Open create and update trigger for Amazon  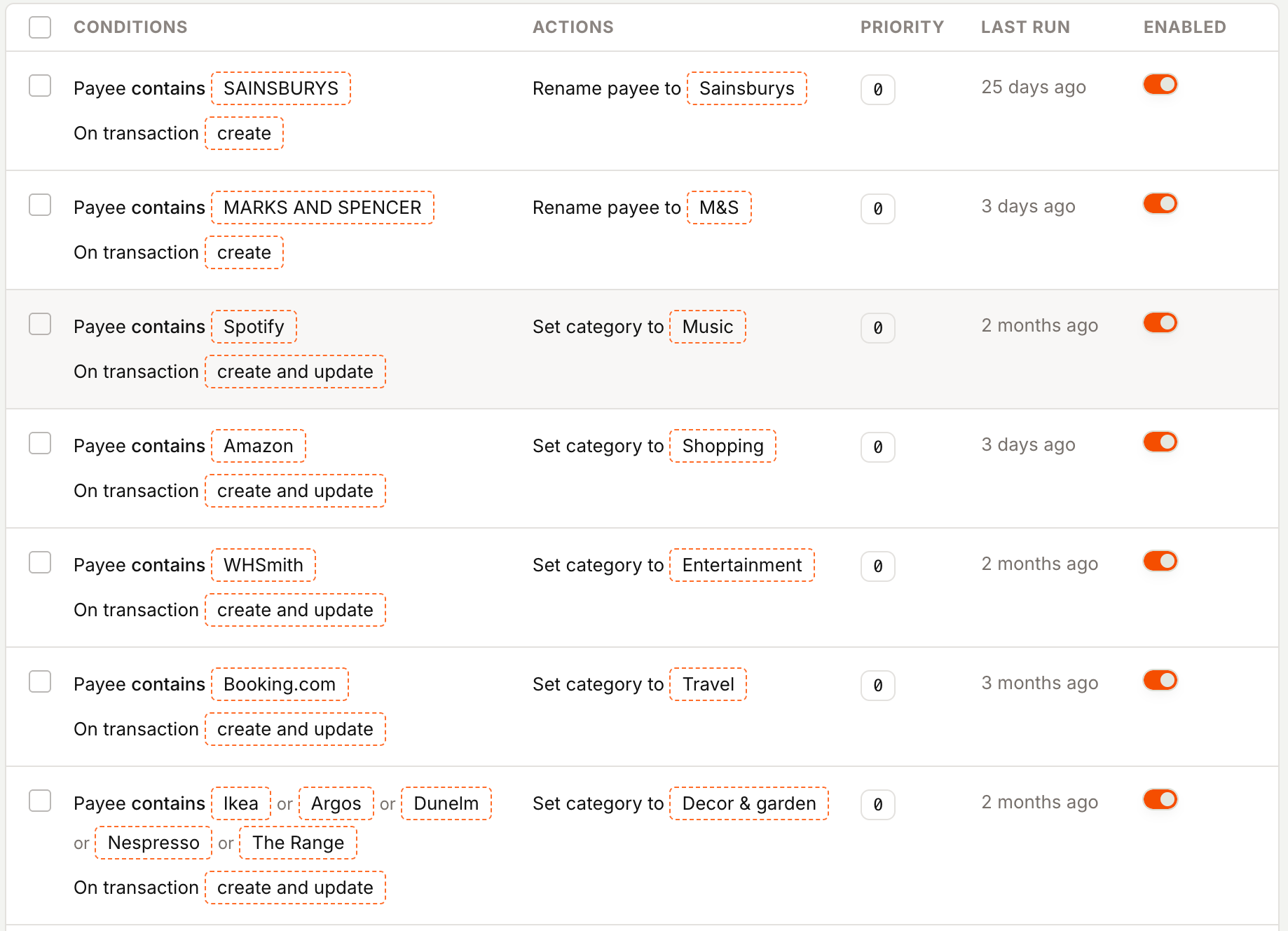pos(295,491)
